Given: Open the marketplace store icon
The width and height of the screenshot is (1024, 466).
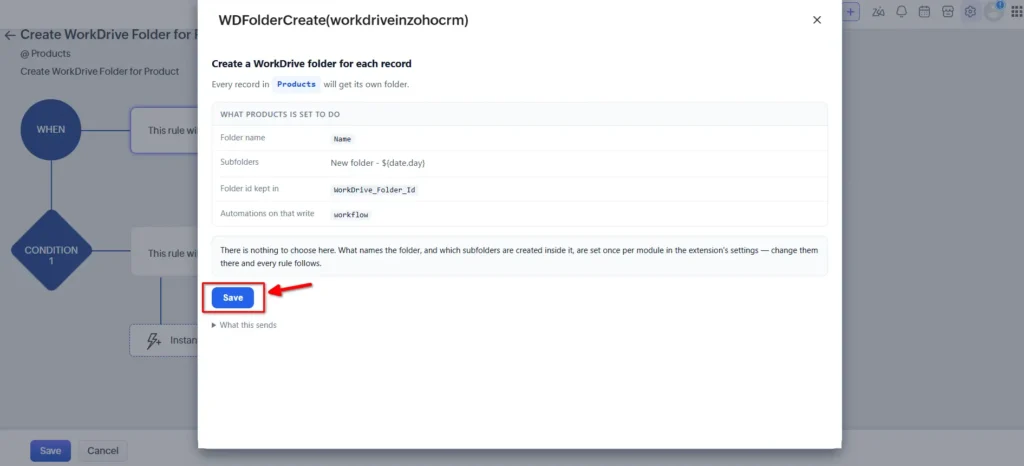Looking at the screenshot, I should 948,12.
